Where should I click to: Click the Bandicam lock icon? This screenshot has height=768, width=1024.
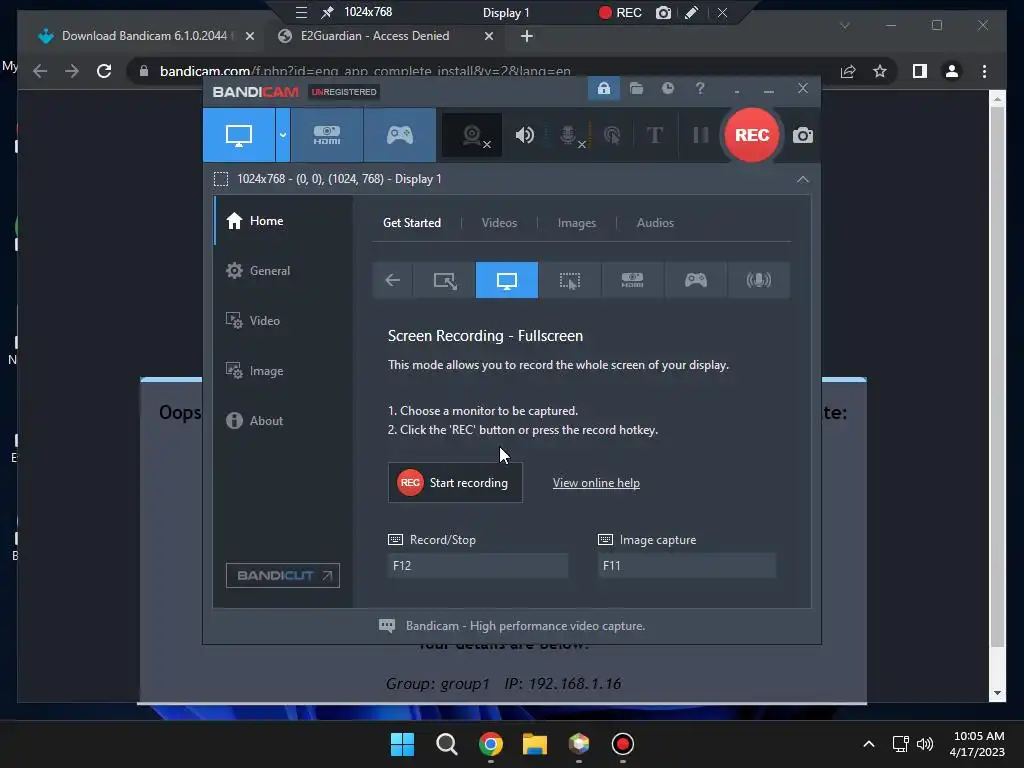point(603,88)
